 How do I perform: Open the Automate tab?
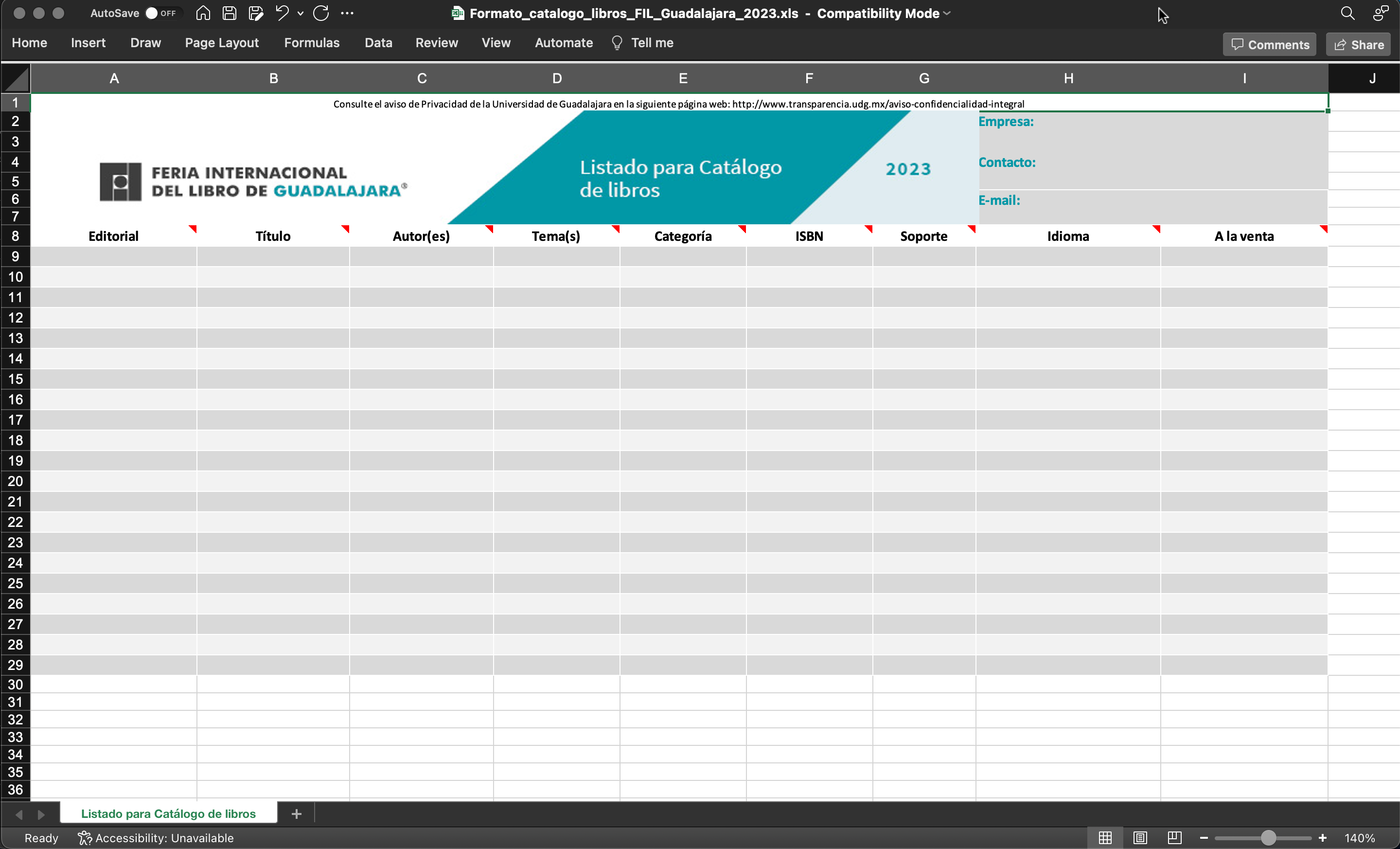pos(564,43)
